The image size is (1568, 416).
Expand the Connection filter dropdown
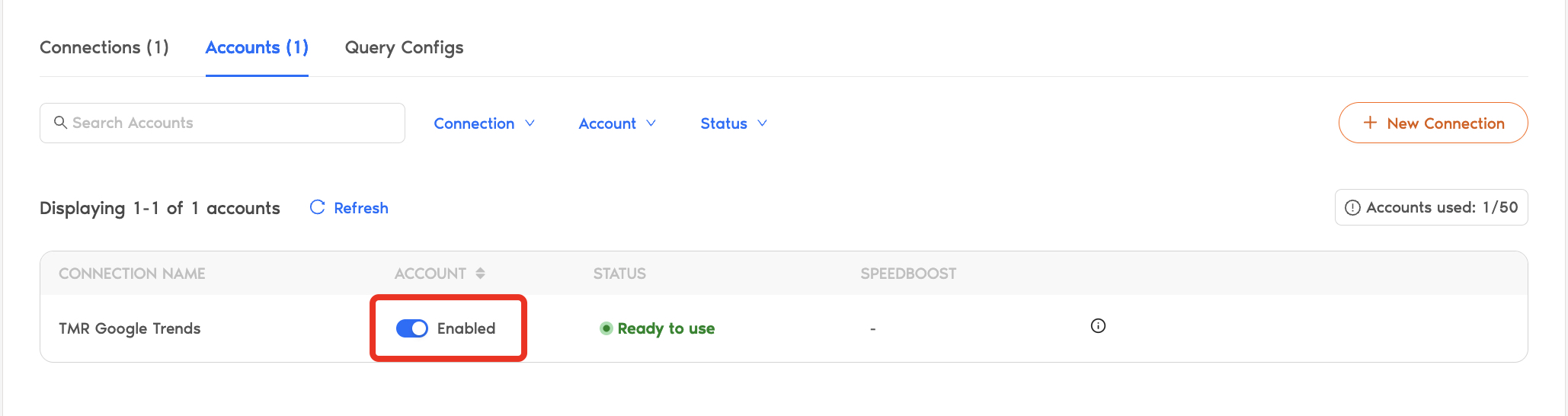click(x=484, y=123)
